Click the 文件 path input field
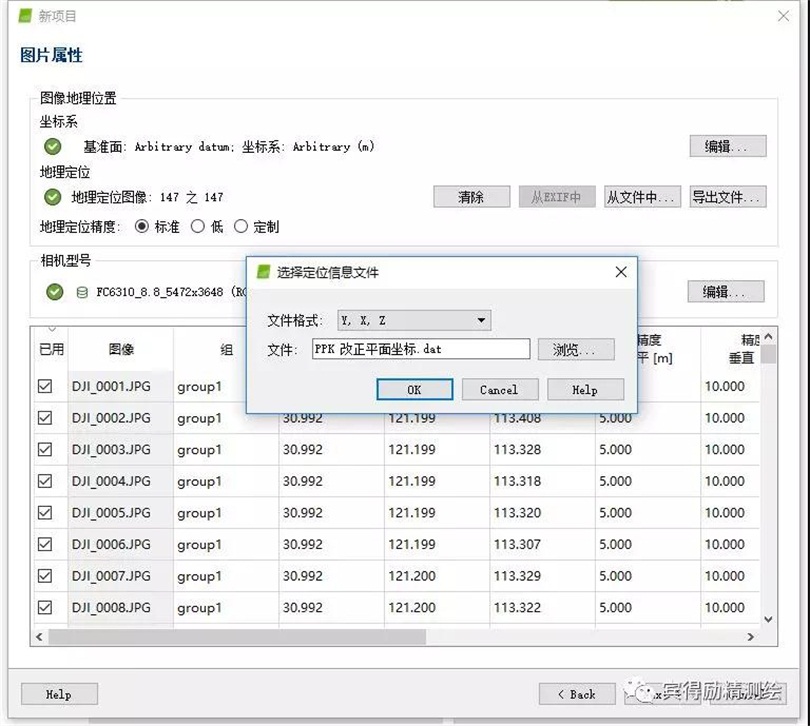 coord(421,349)
